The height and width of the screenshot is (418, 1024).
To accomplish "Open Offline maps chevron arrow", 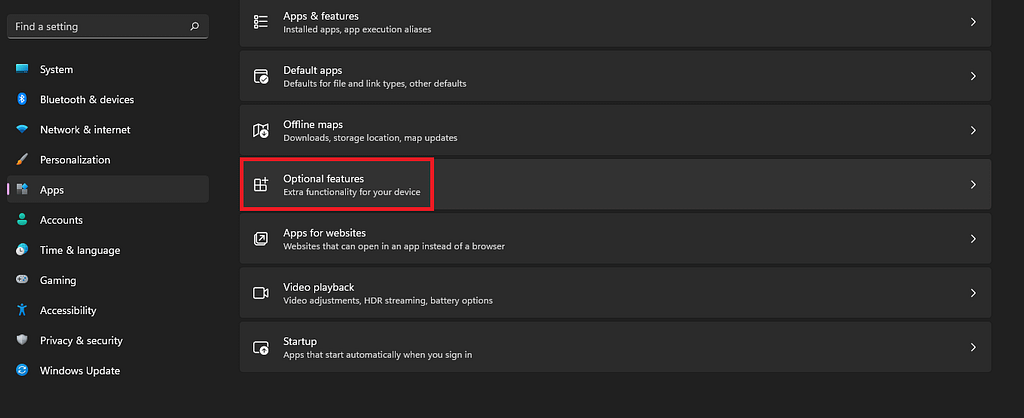I will 973,131.
